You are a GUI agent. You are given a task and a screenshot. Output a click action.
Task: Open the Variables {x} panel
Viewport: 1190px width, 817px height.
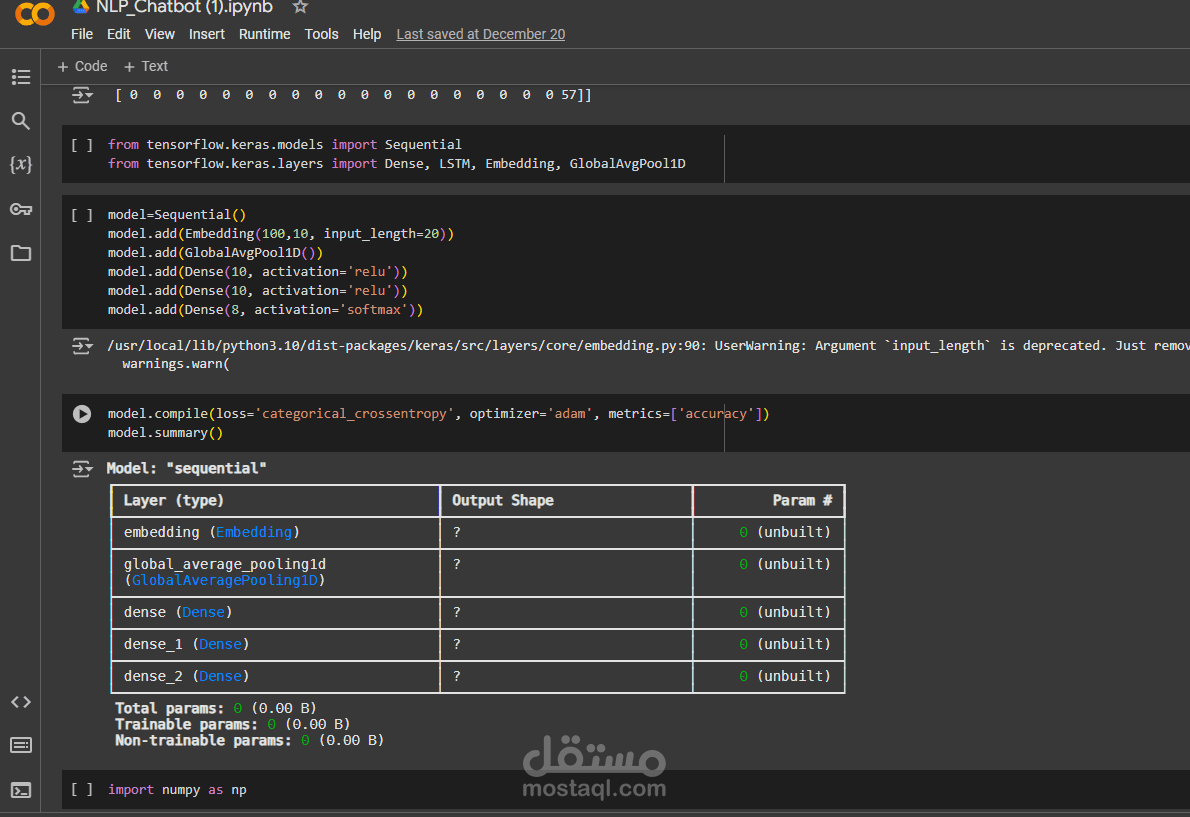click(x=20, y=165)
